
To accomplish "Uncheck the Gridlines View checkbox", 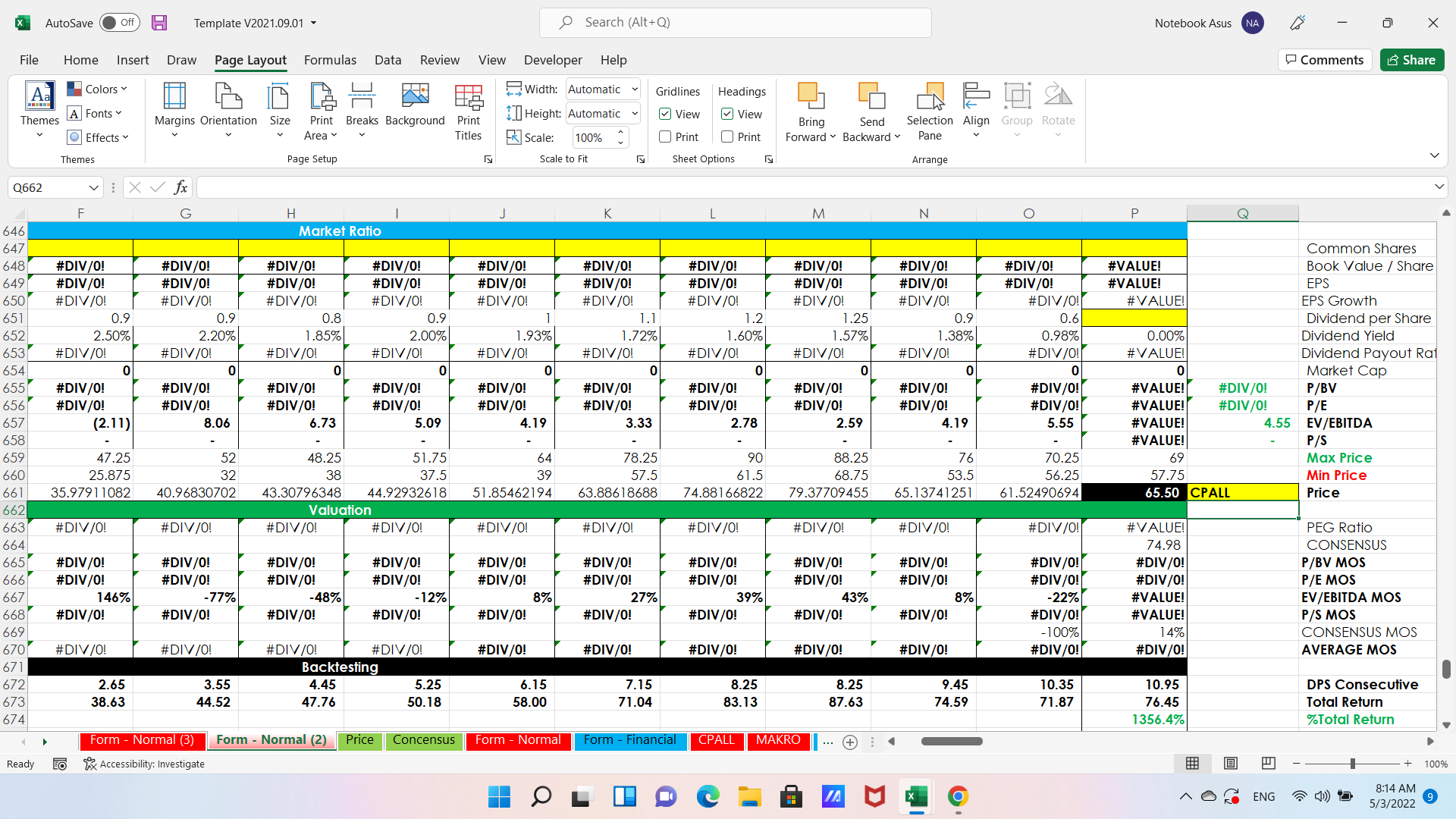I will (665, 114).
